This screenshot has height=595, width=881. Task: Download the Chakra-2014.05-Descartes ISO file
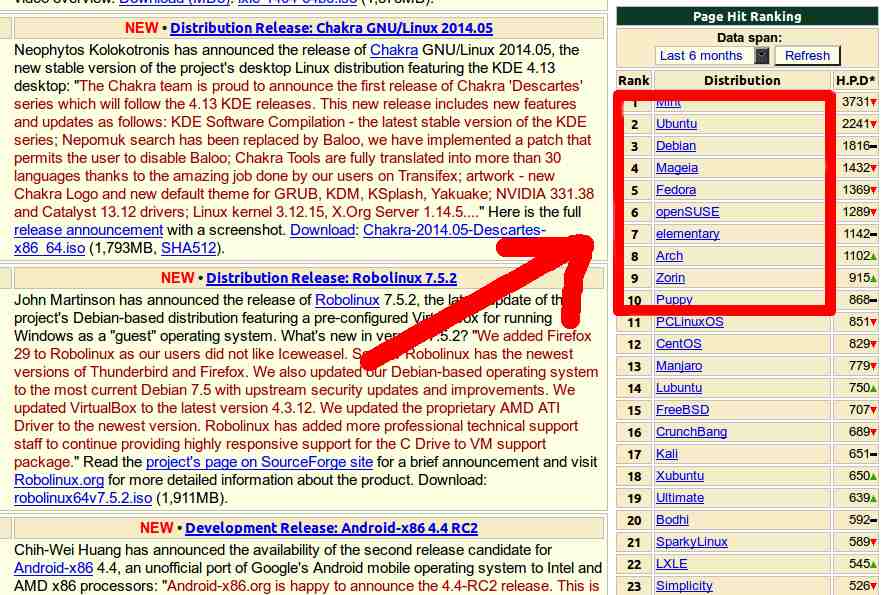click(x=454, y=231)
